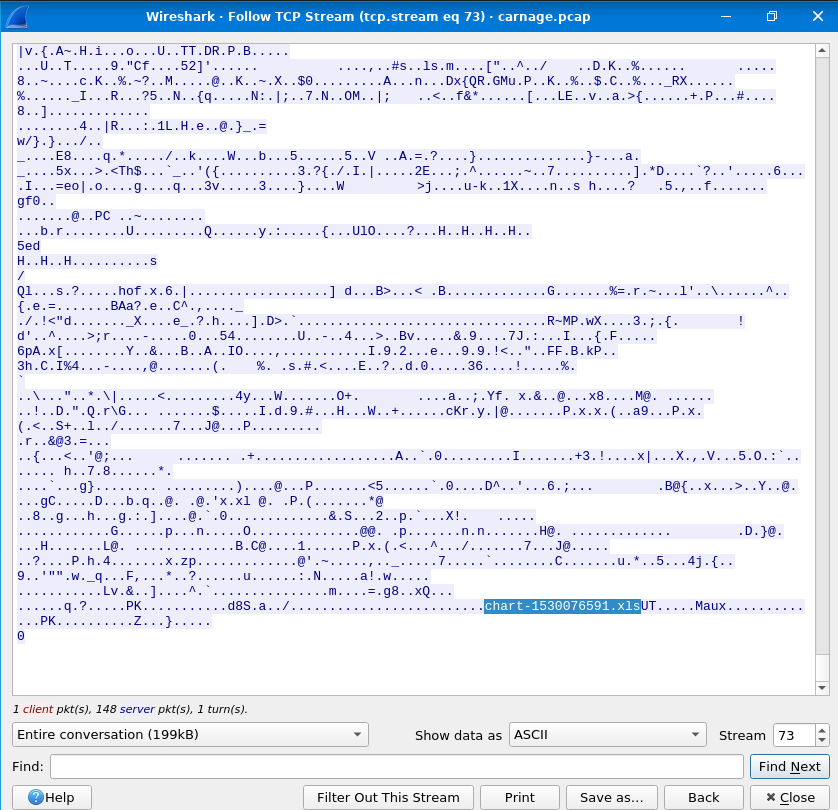Click the Help button

(x=52, y=797)
